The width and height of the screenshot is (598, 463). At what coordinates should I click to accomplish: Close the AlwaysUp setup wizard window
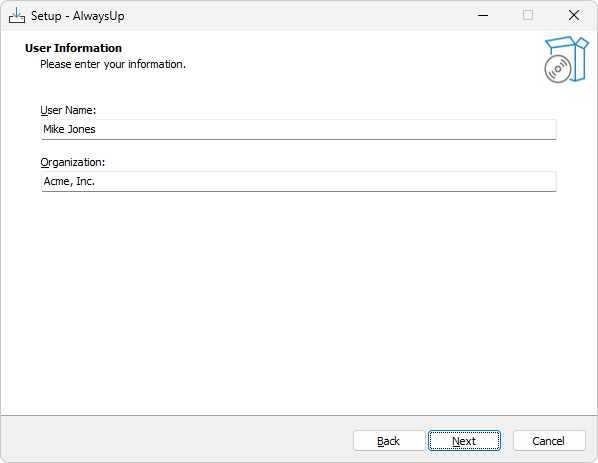tap(574, 16)
